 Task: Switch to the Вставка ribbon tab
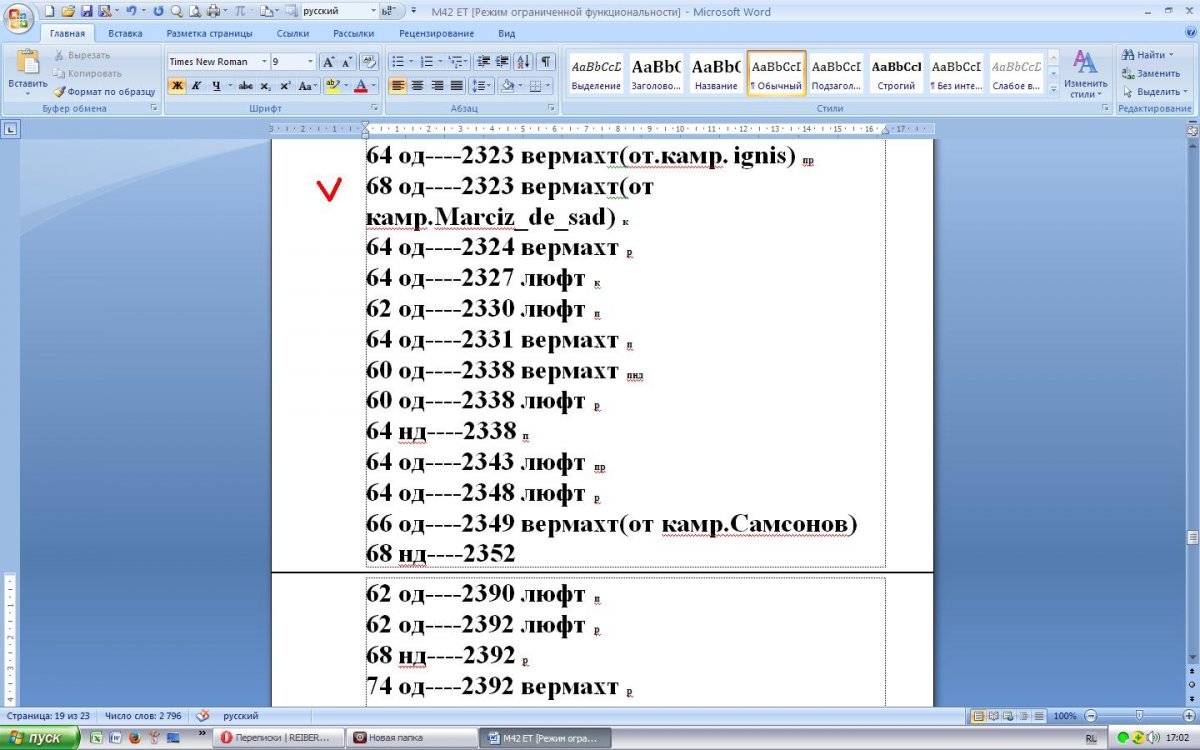point(125,33)
